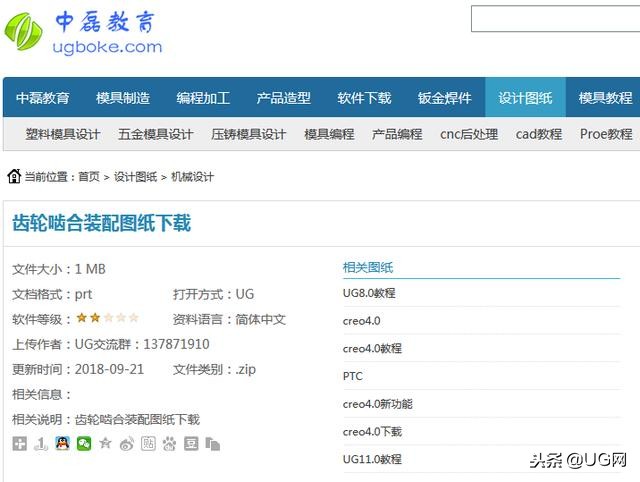Open the 钣金焊件 nav tab
The height and width of the screenshot is (482, 640).
pyautogui.click(x=444, y=98)
